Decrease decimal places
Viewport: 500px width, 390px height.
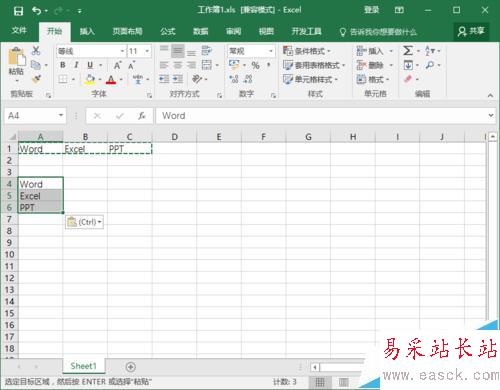[x=248, y=79]
